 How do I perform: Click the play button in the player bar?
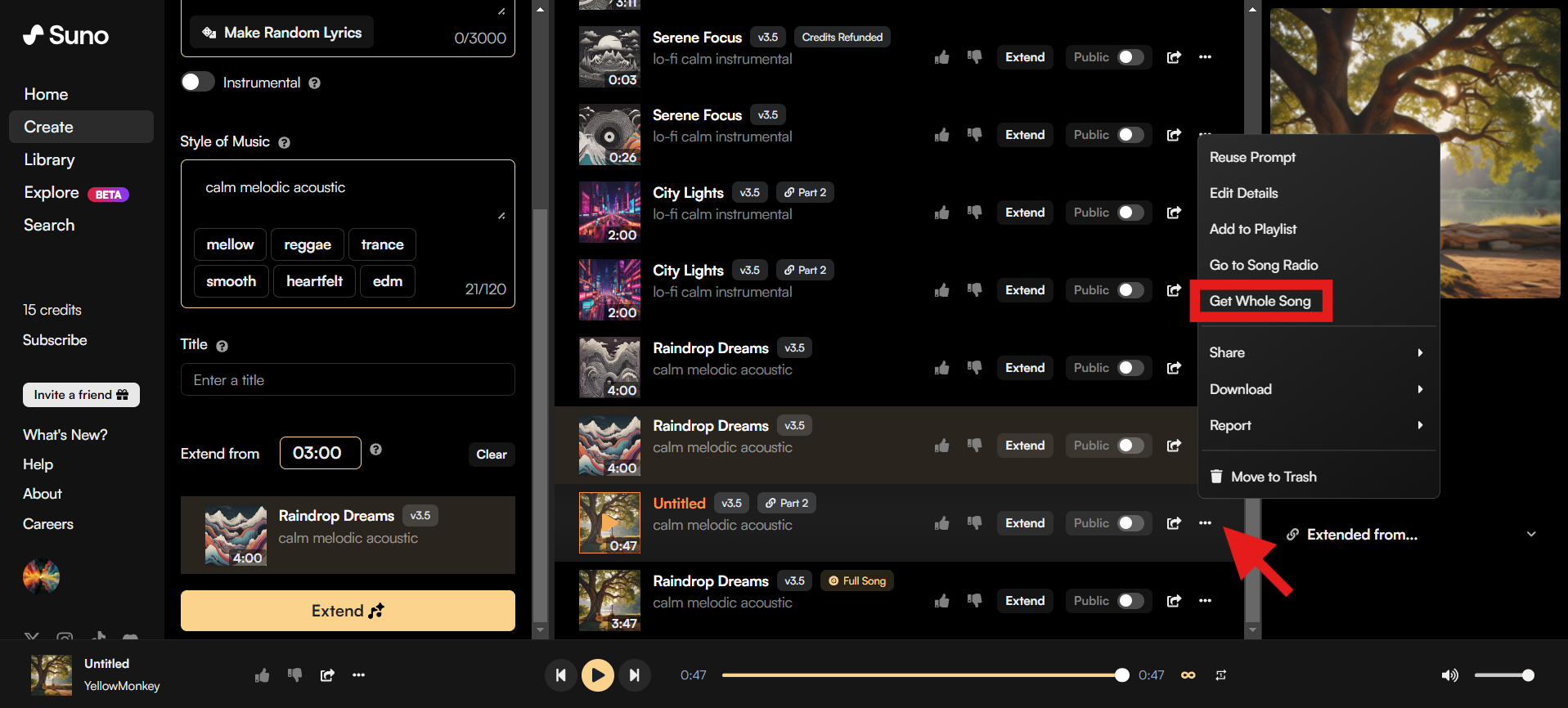point(597,675)
